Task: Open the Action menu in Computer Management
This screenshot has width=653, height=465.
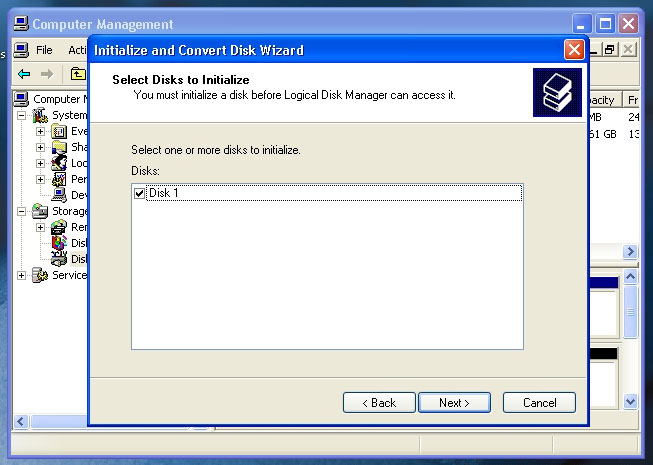Action: pos(77,50)
